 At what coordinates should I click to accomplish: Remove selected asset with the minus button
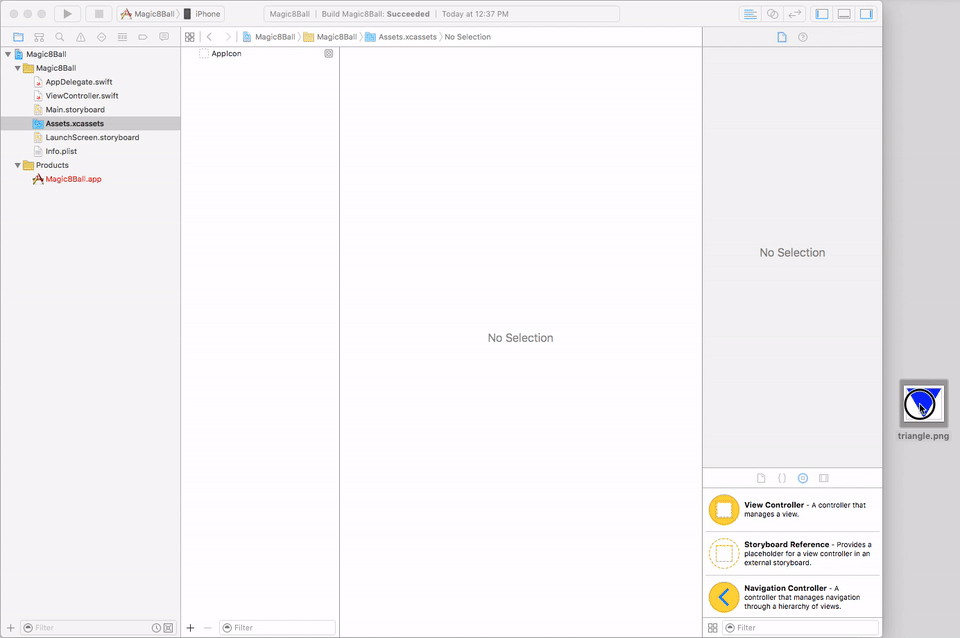tap(208, 628)
